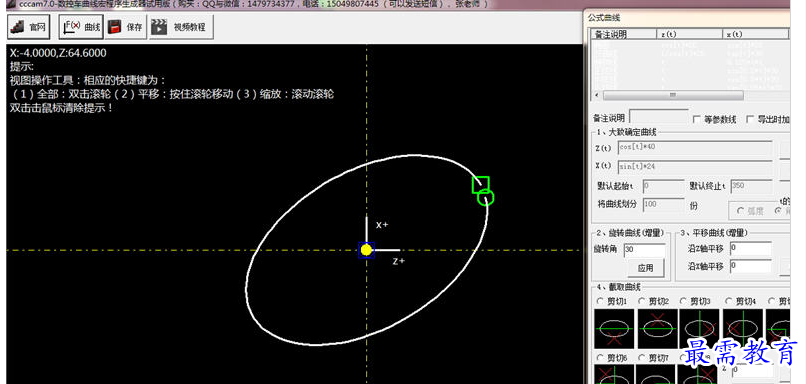Click the 旋转角 rotation angle field
Image resolution: width=806 pixels, height=384 pixels.
point(644,250)
